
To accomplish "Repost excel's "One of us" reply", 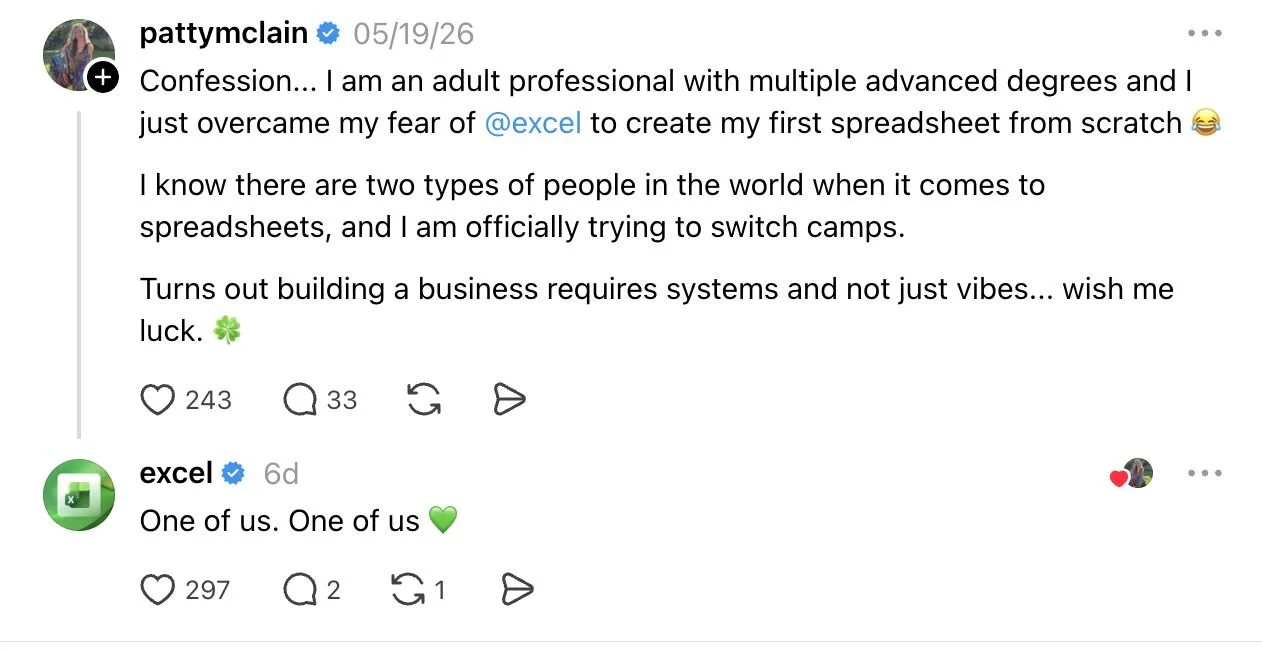I will [408, 590].
